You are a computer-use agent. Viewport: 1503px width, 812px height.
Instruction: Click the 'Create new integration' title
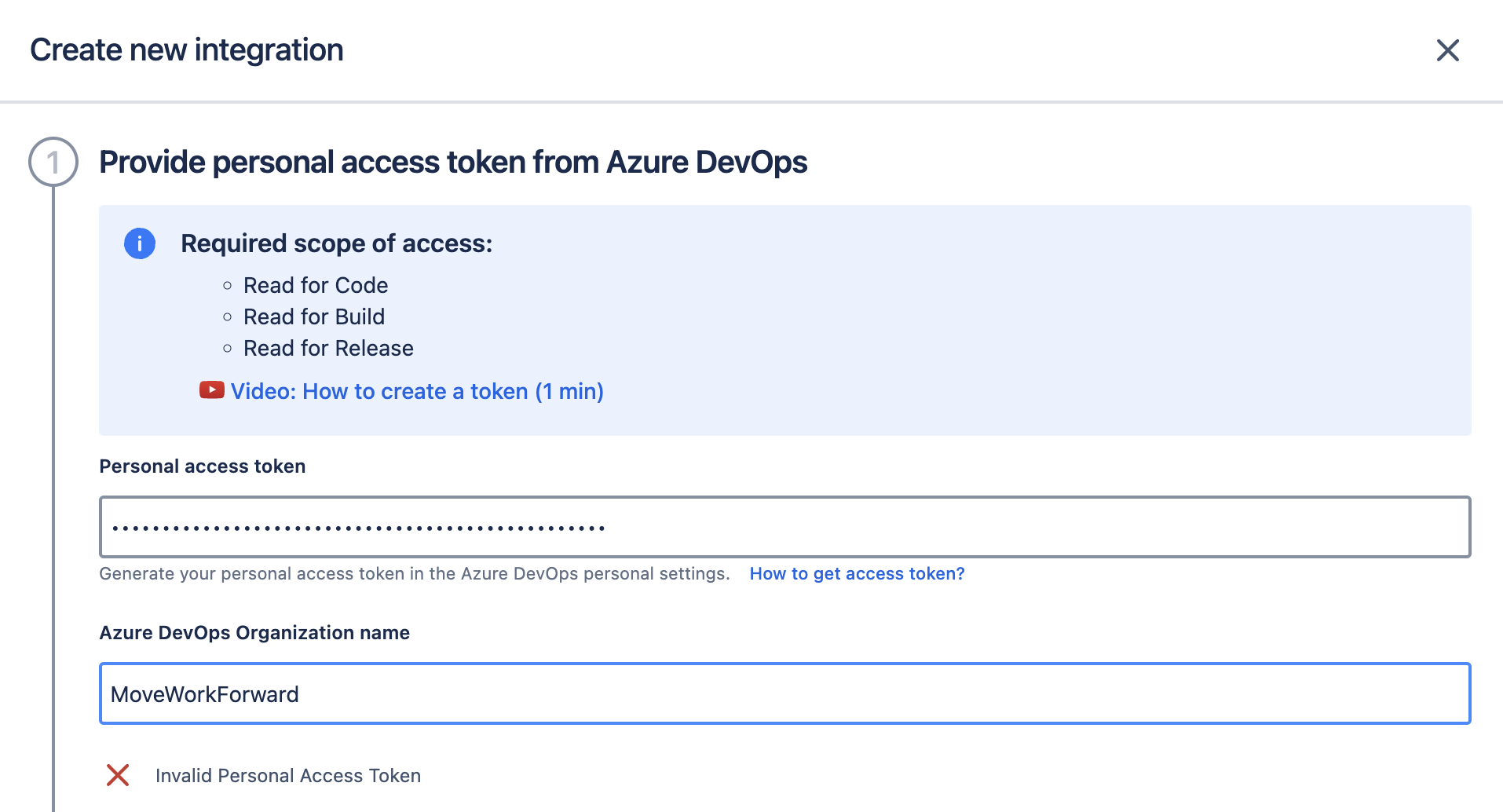(187, 50)
